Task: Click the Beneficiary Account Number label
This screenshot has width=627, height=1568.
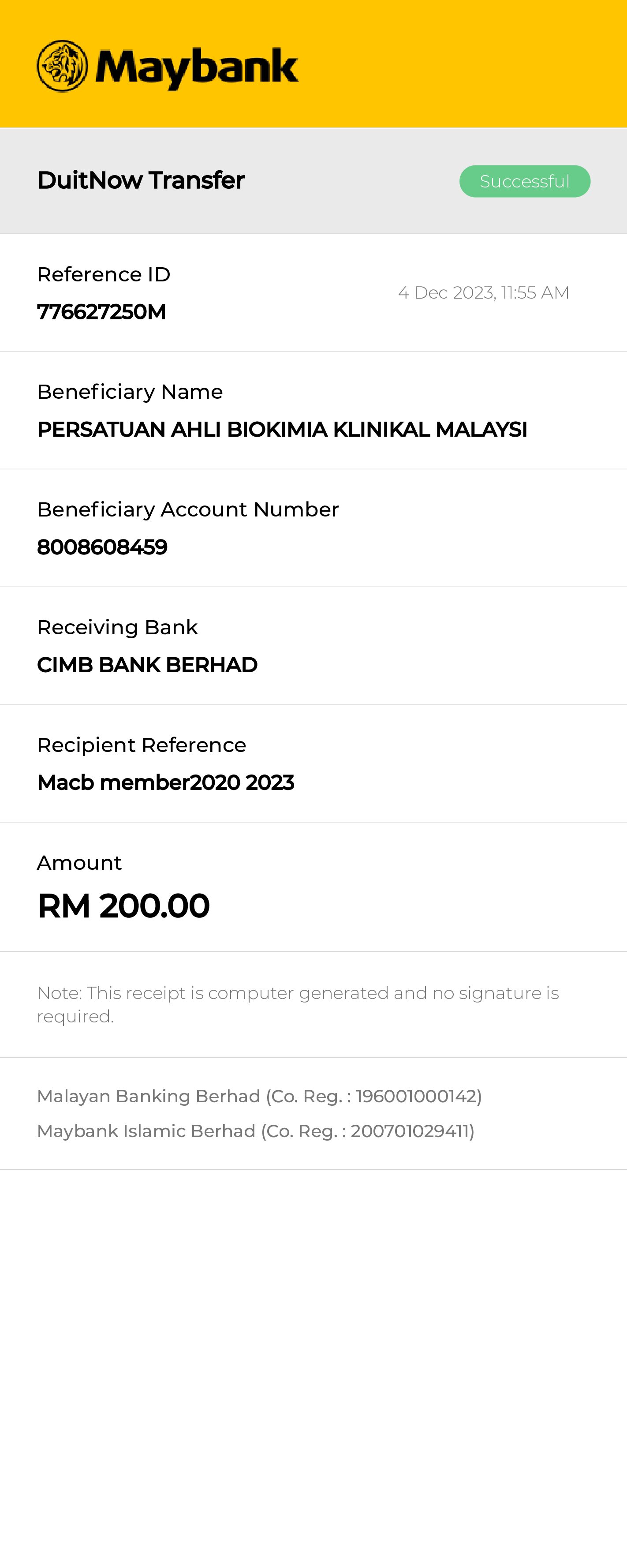Action: [187, 509]
